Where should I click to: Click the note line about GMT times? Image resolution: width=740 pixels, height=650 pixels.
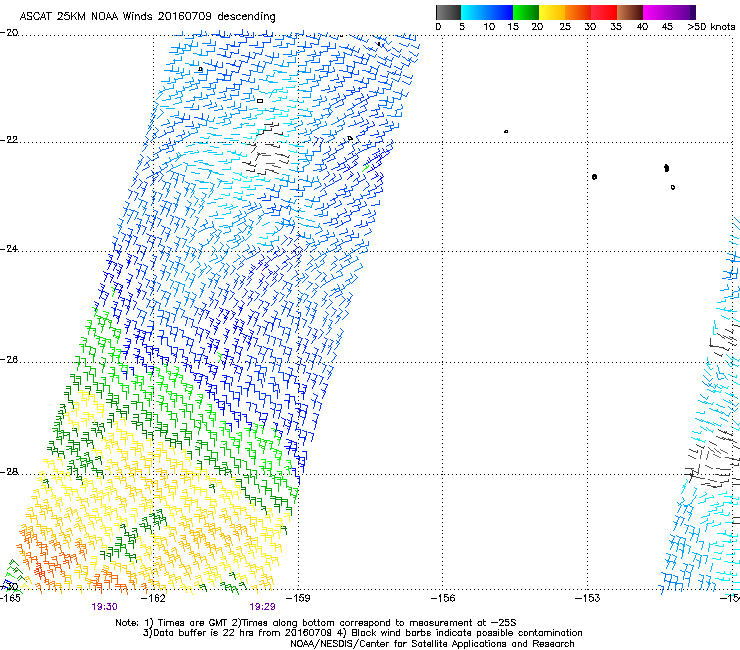coord(316,623)
